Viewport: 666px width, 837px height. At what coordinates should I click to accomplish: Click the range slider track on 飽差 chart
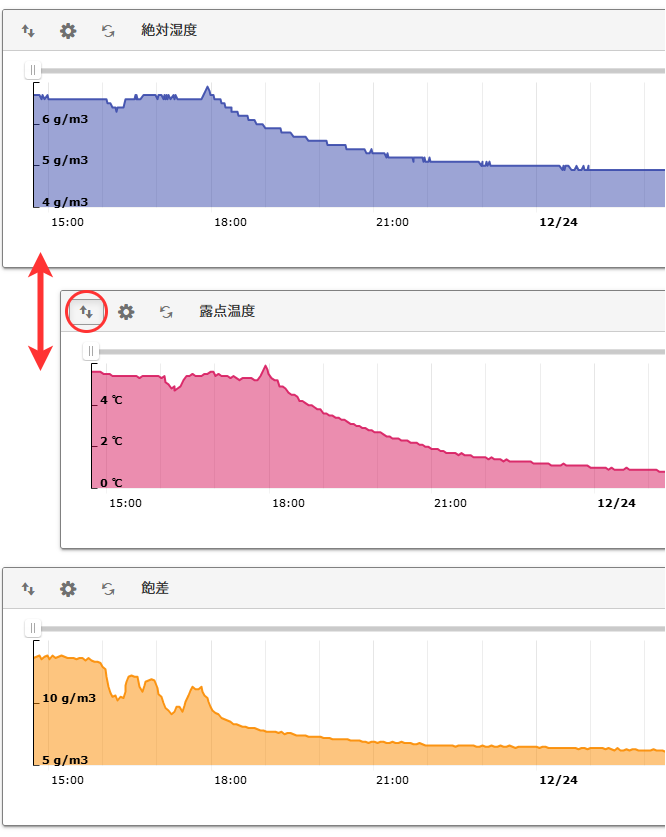coord(352,628)
